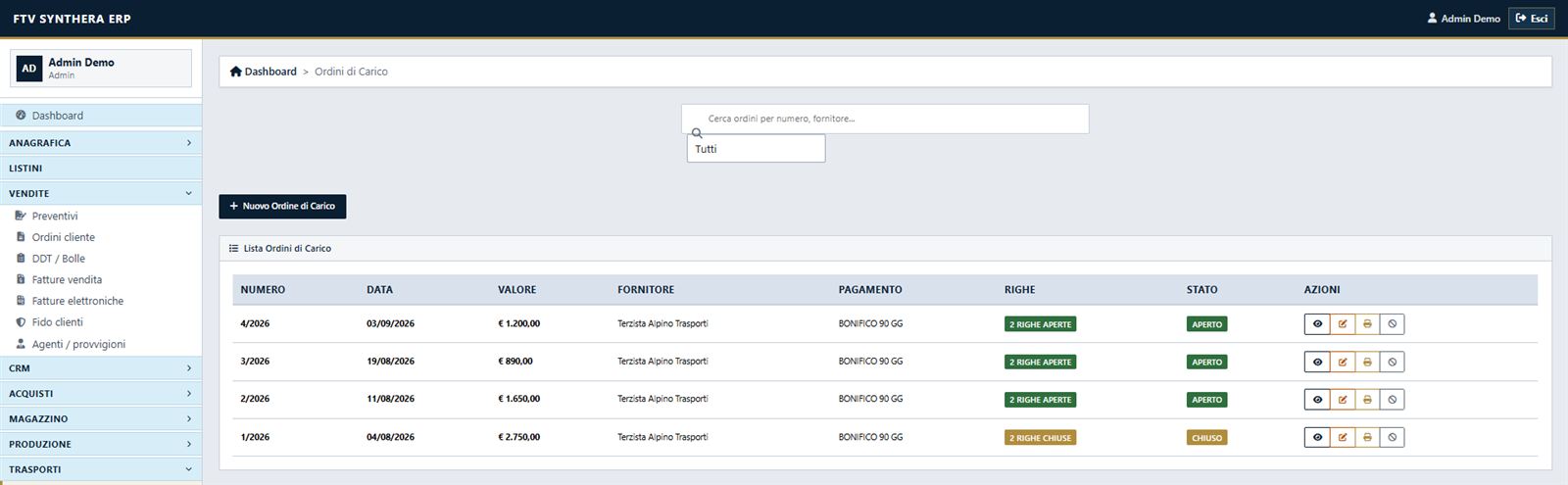The image size is (1568, 485).
Task: Click the search magnifier icon
Action: click(x=697, y=133)
